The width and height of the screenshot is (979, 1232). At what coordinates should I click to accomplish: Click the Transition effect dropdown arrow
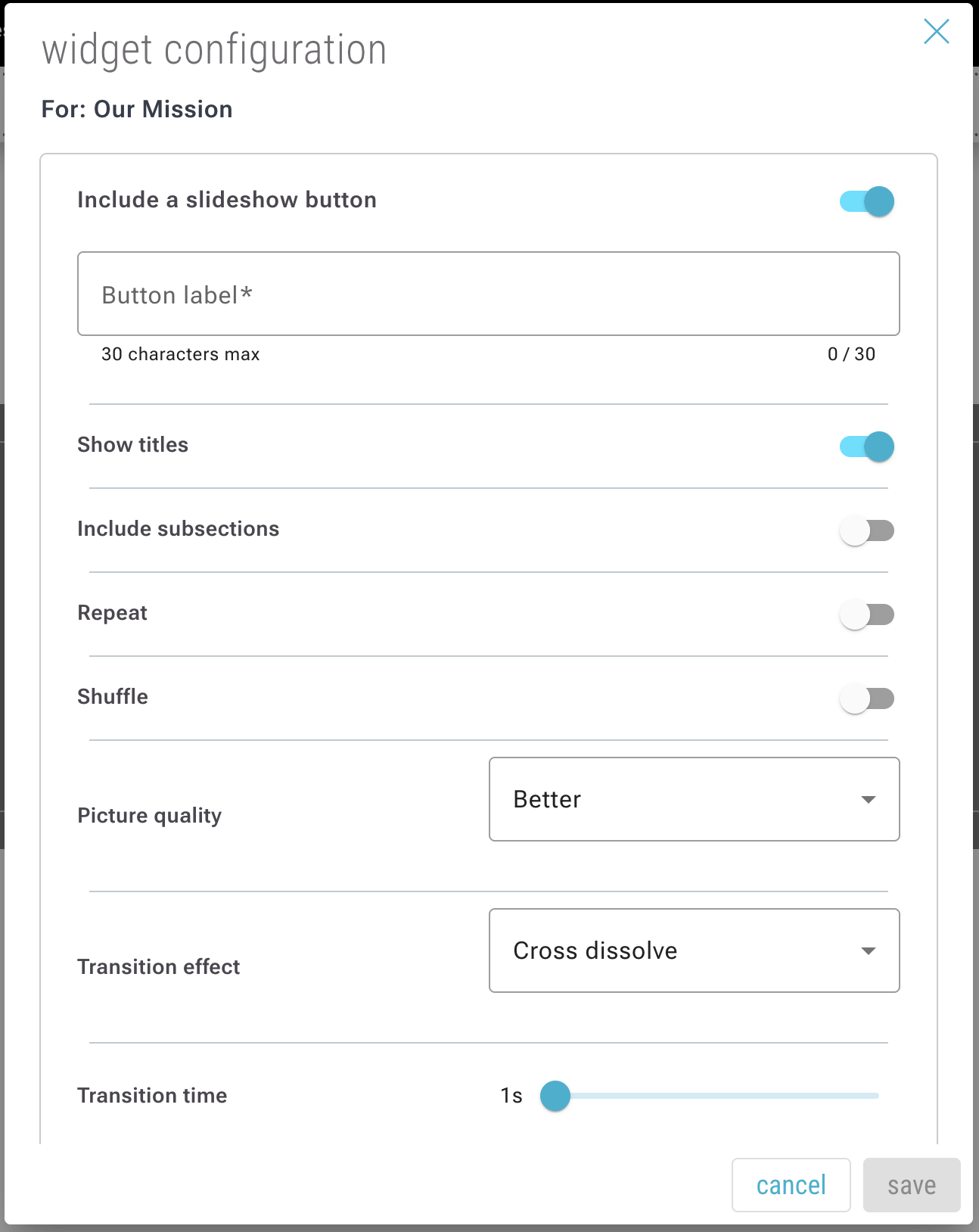pyautogui.click(x=869, y=951)
